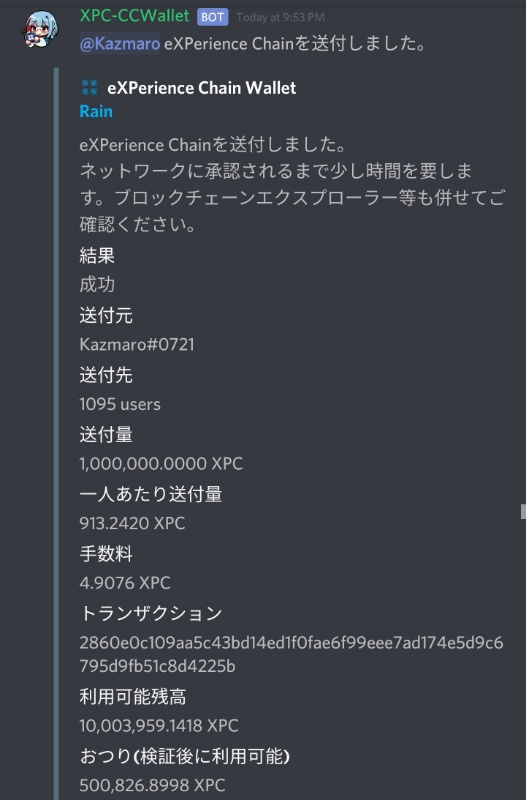Click the 1,000,000.0000 XPC amount
The width and height of the screenshot is (526, 800).
point(161,463)
